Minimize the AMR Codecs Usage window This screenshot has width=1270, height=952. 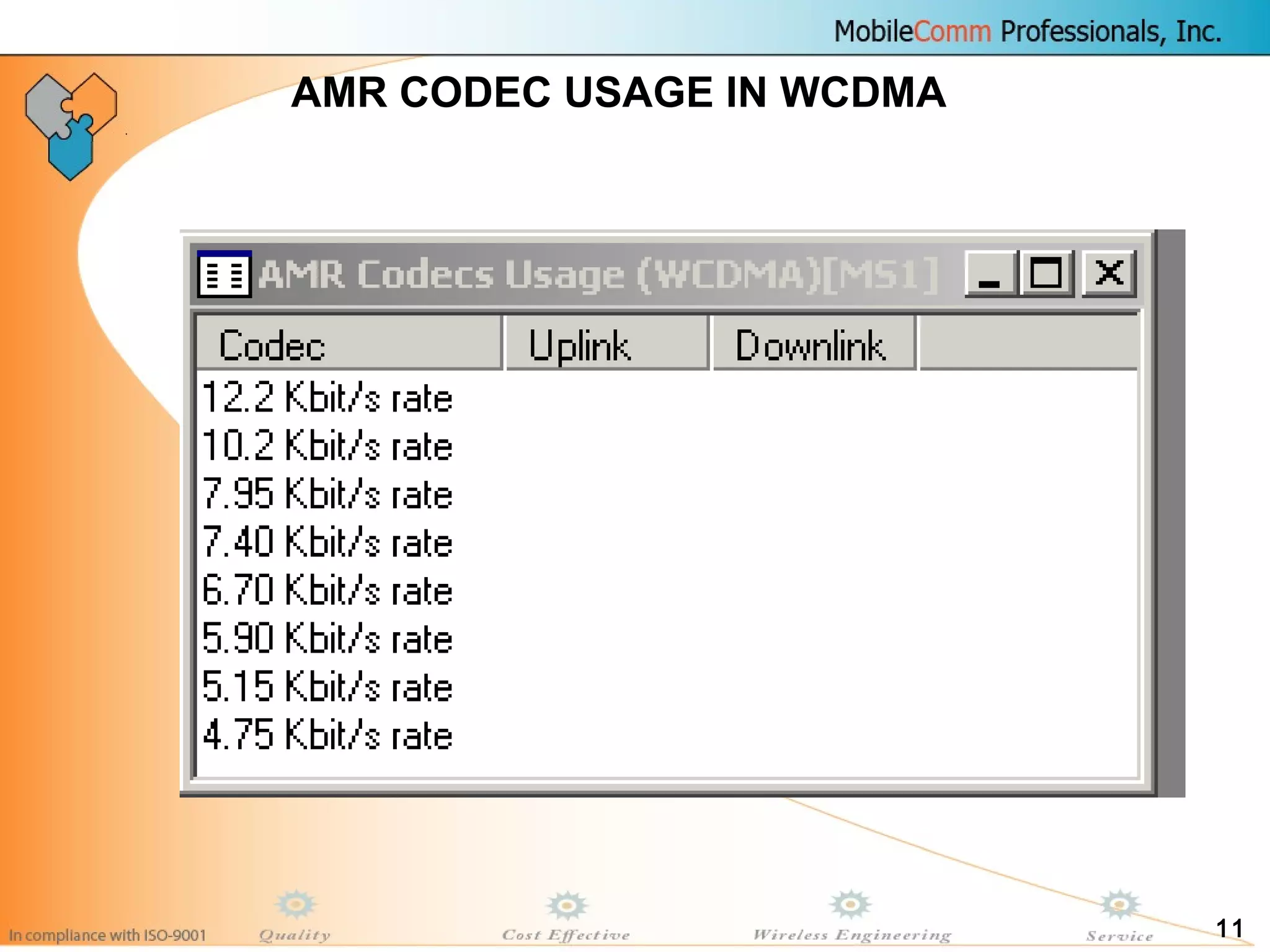click(x=991, y=273)
